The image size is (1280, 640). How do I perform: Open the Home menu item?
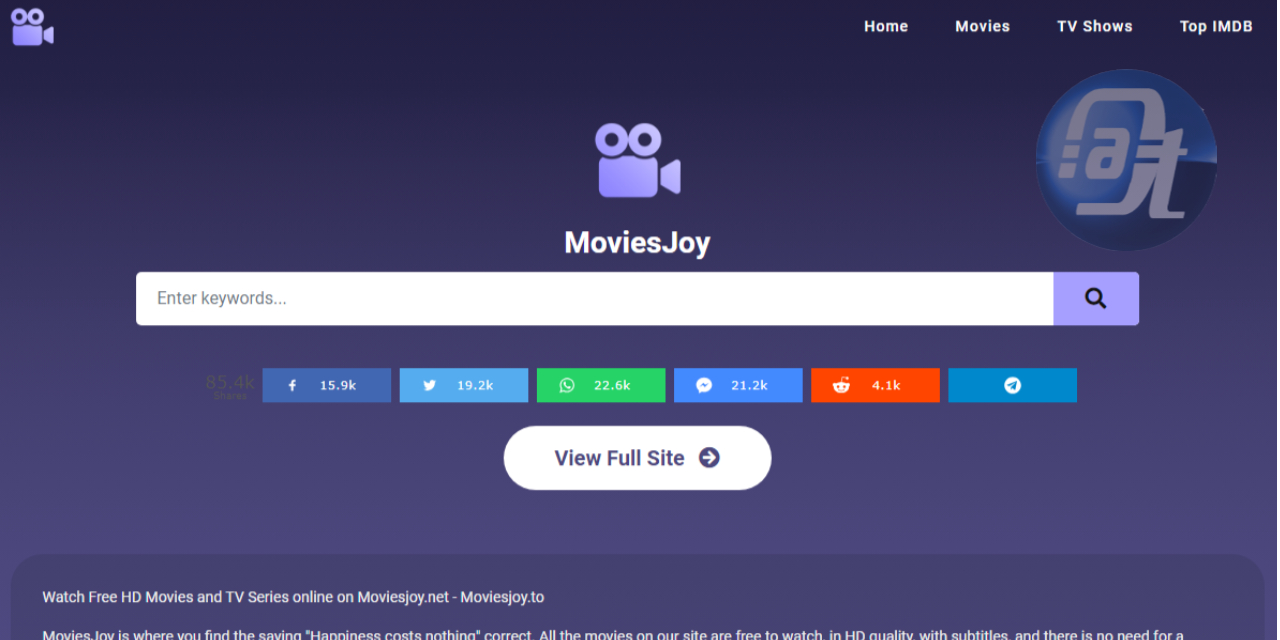[x=886, y=27]
